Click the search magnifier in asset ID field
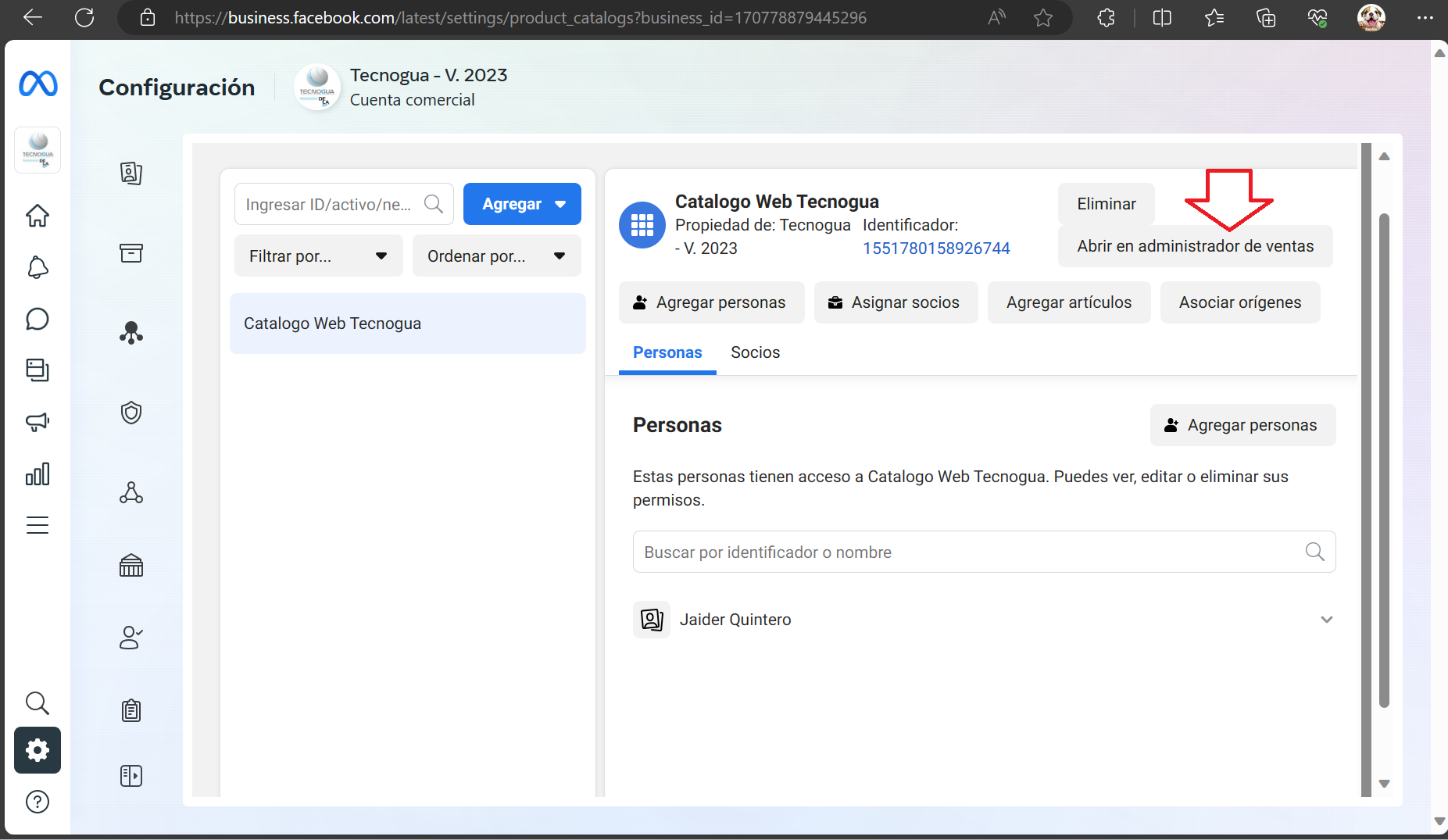 (x=434, y=204)
